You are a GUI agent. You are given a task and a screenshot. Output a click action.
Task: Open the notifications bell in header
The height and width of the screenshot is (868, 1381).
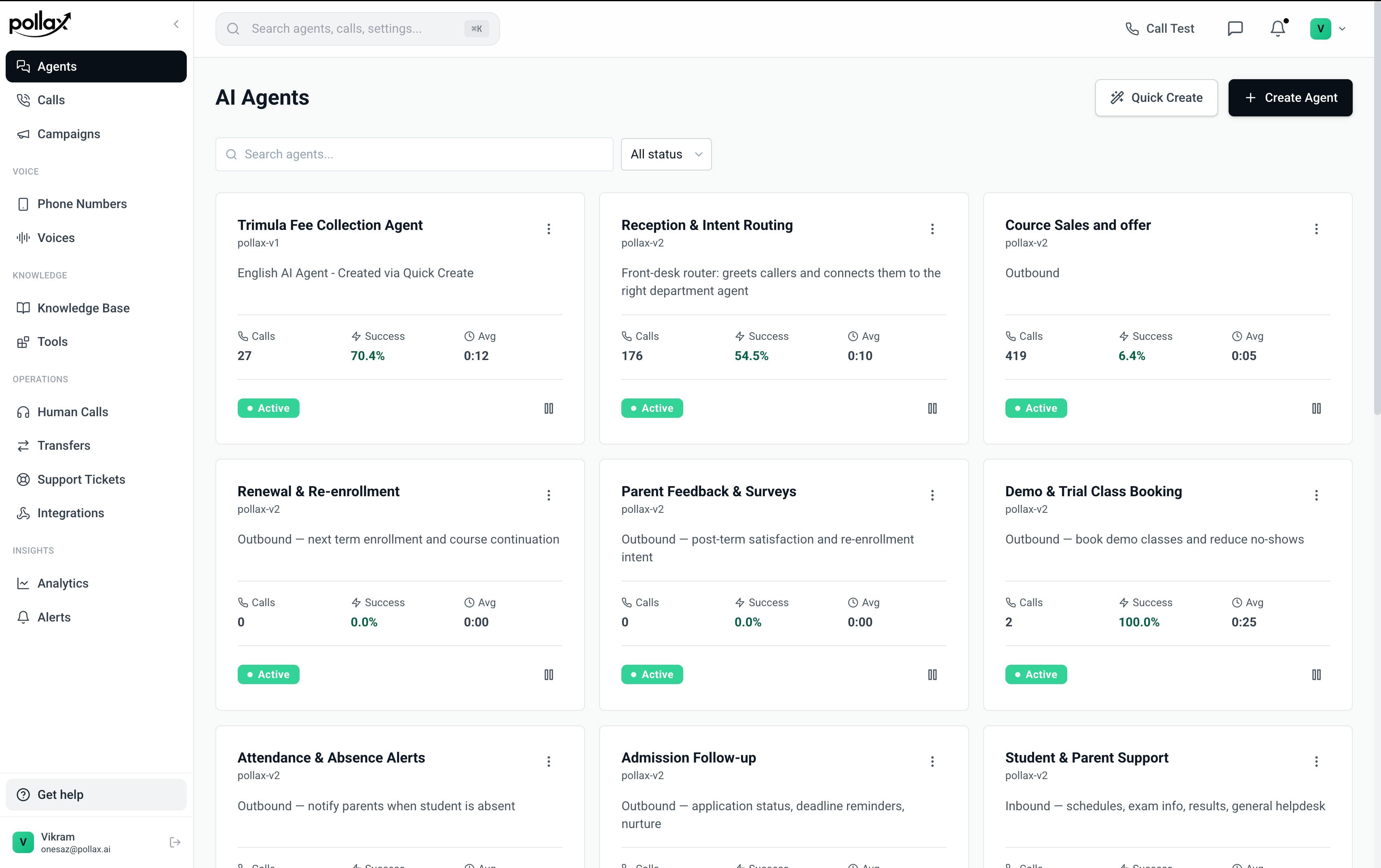tap(1278, 29)
